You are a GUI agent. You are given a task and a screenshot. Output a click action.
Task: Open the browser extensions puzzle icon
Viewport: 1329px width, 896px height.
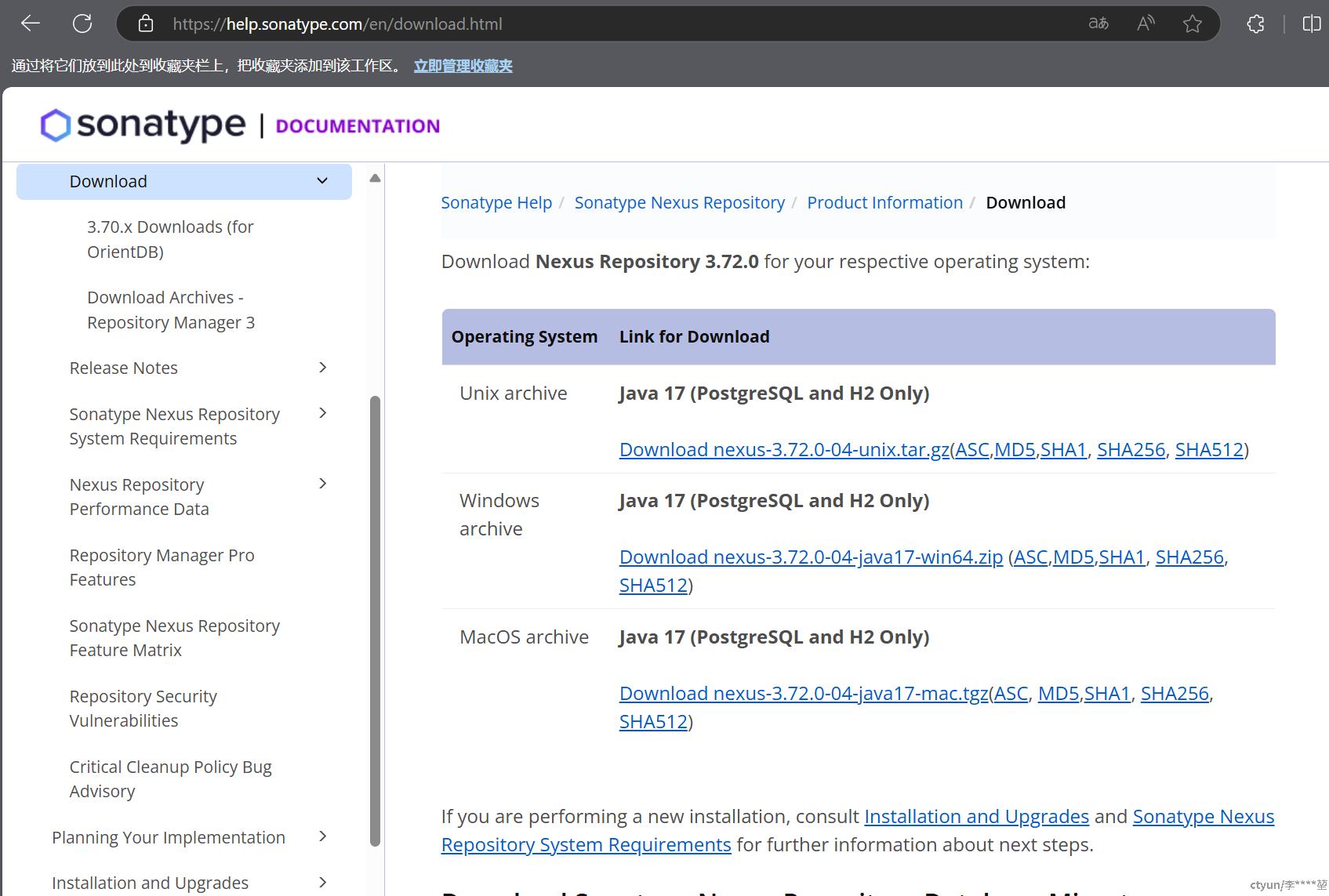[1255, 24]
